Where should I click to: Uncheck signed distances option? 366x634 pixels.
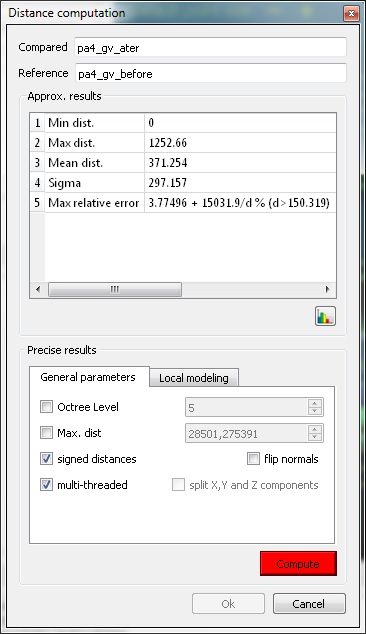point(47,459)
